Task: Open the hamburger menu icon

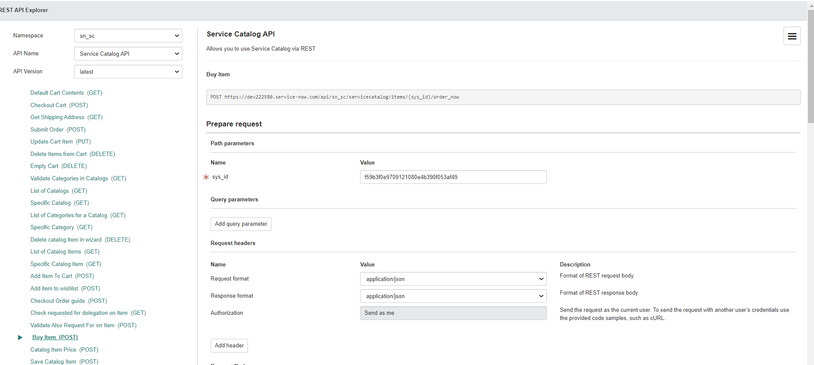Action: pos(792,36)
